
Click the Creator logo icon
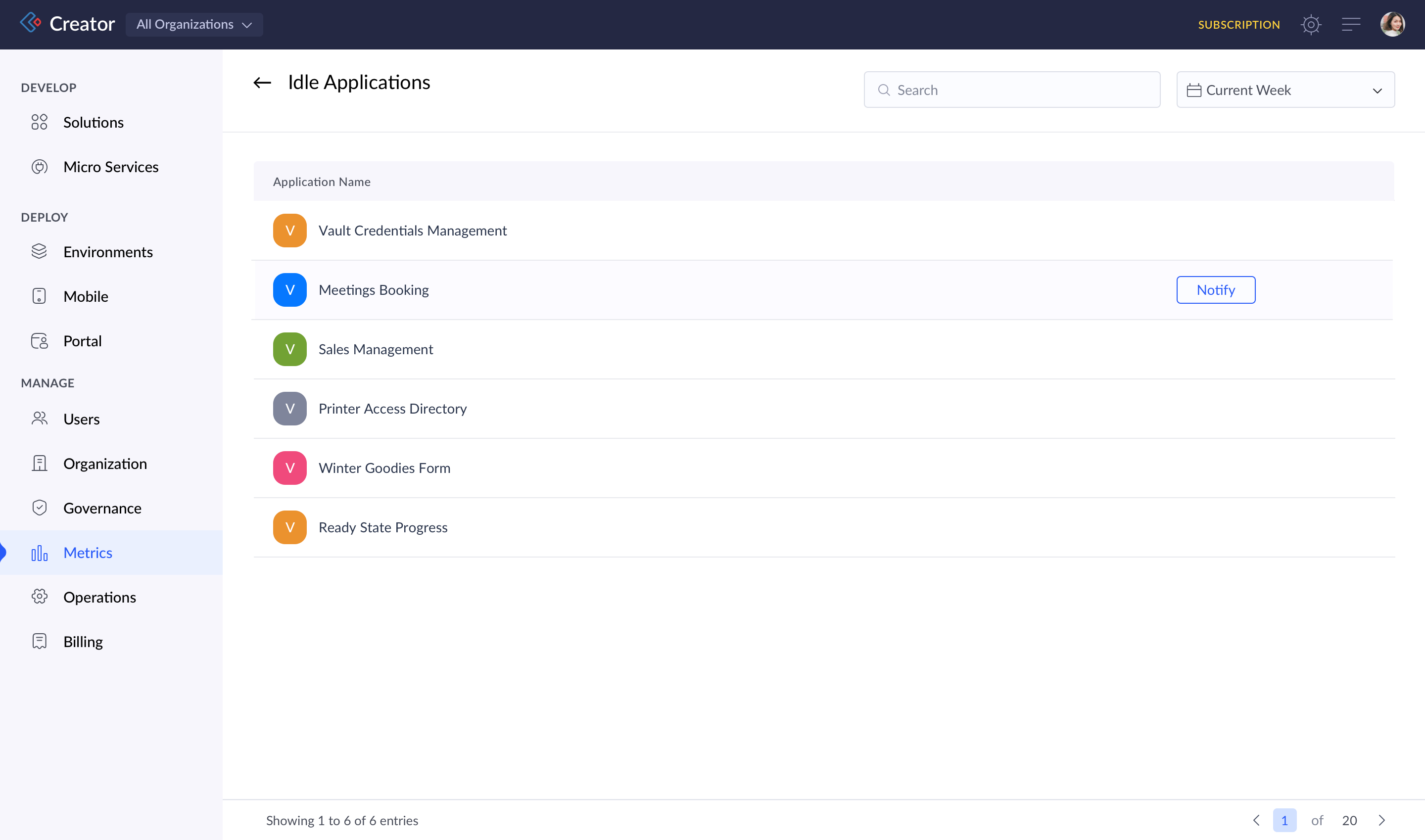pyautogui.click(x=31, y=23)
